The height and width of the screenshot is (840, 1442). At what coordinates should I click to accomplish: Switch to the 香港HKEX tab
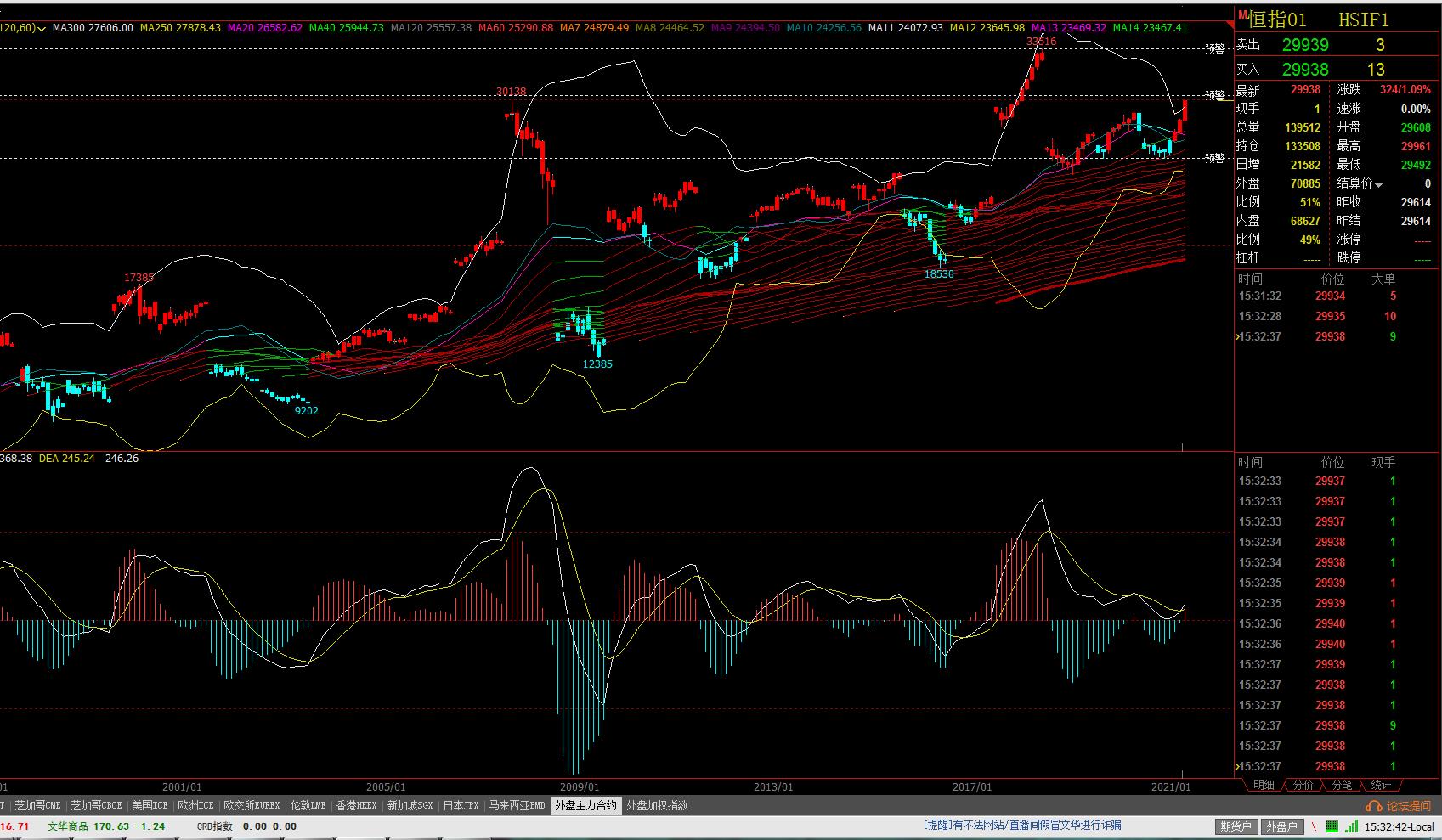coord(356,805)
